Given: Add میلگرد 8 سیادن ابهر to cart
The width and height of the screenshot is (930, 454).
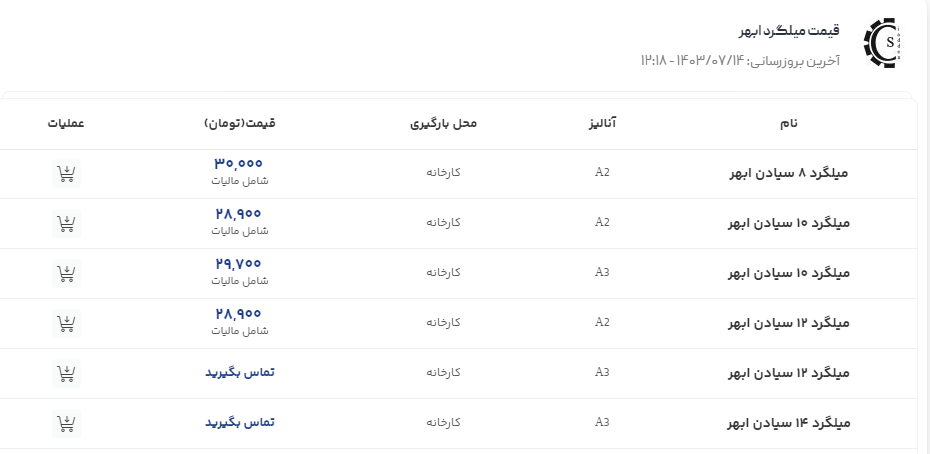Looking at the screenshot, I should point(66,173).
